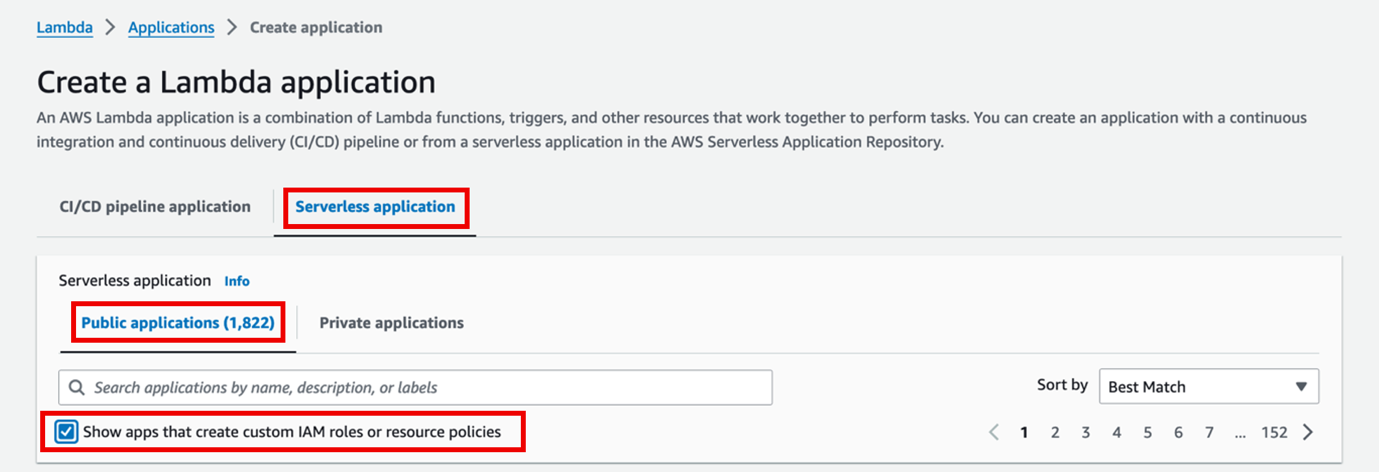Screen dimensions: 1379x472
Task: Click the previous page arrow in pagination
Action: (994, 433)
